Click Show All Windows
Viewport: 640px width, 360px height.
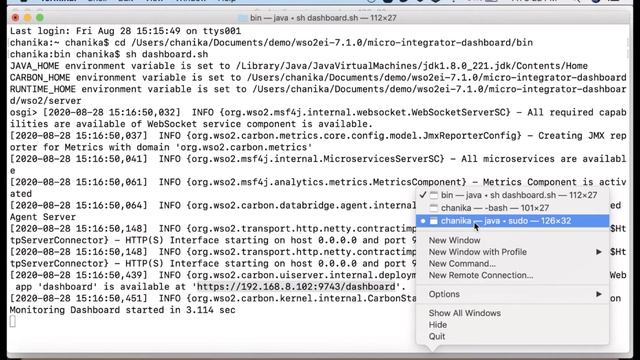(464, 313)
